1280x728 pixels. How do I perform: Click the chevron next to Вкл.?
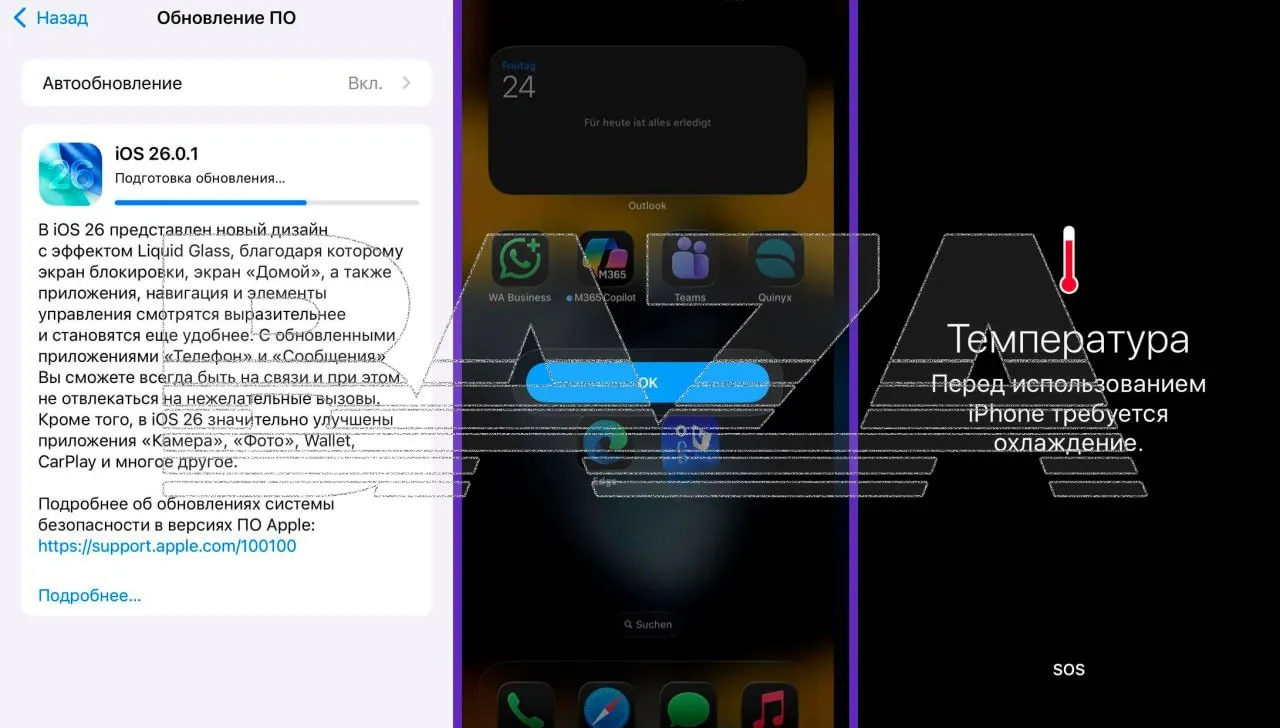click(x=406, y=83)
